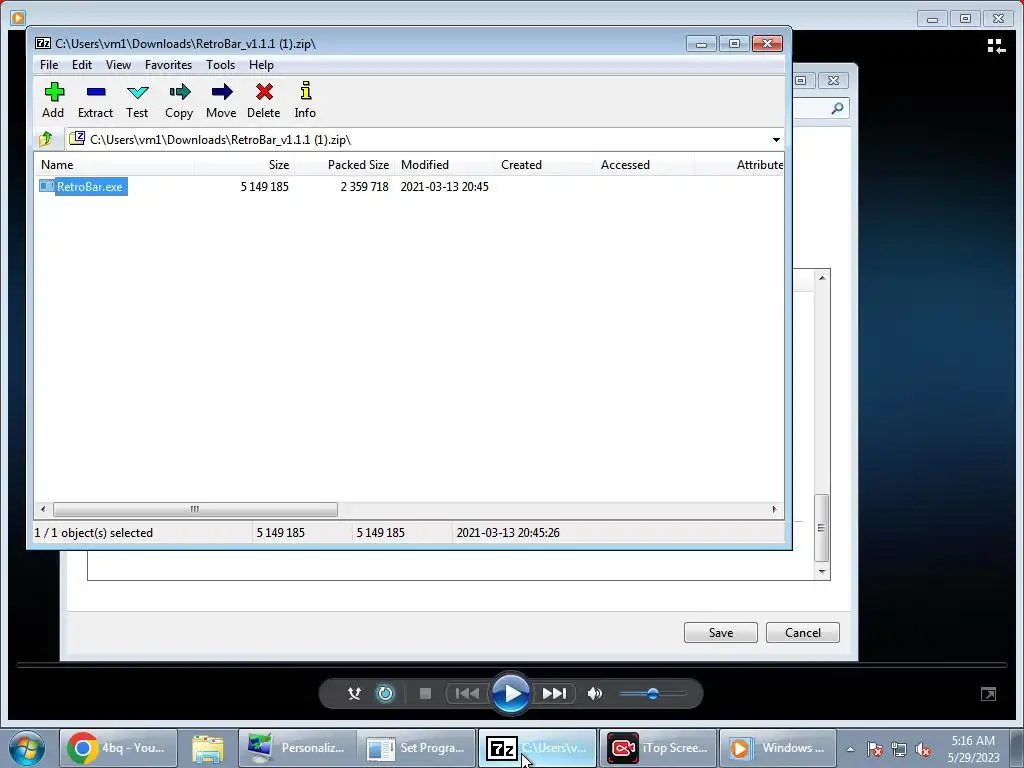
Task: Extract the archive with the Extract icon
Action: (x=95, y=100)
